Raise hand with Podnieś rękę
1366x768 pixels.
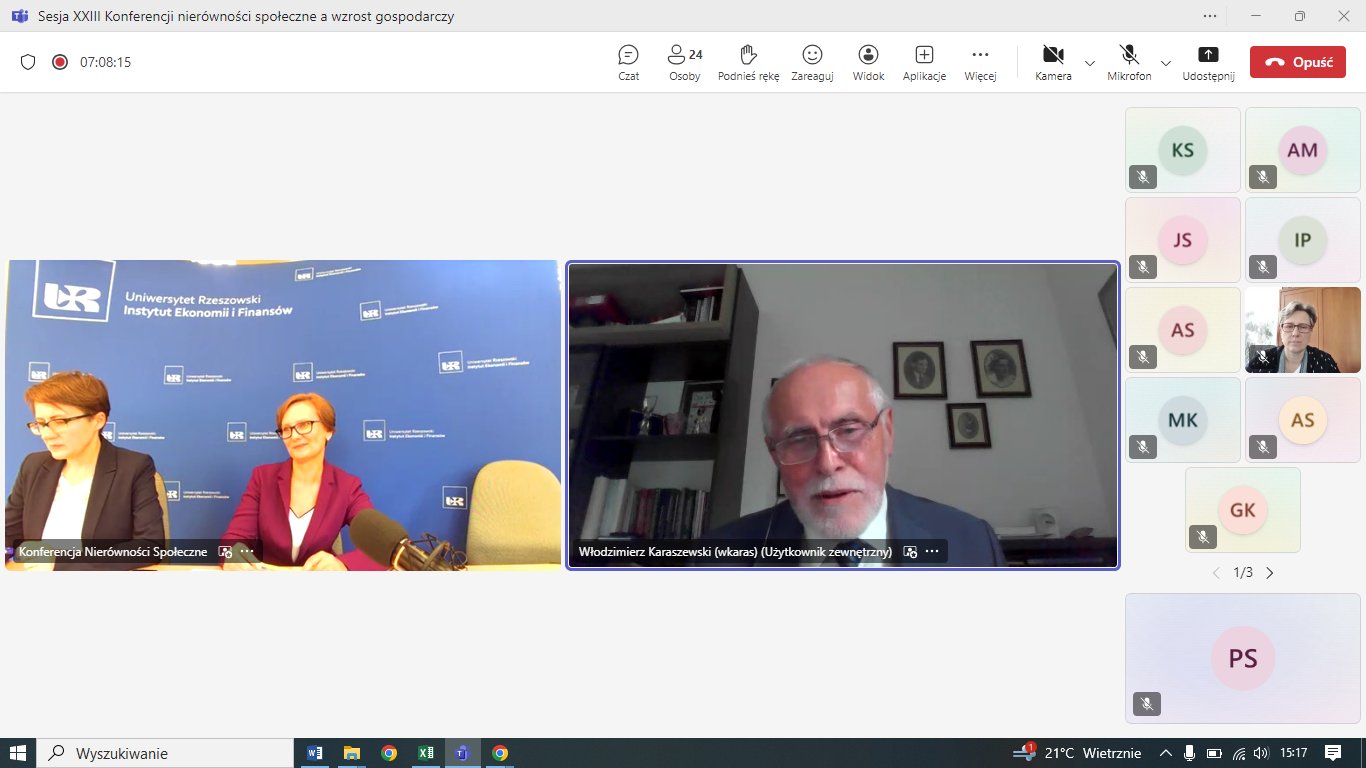point(748,62)
